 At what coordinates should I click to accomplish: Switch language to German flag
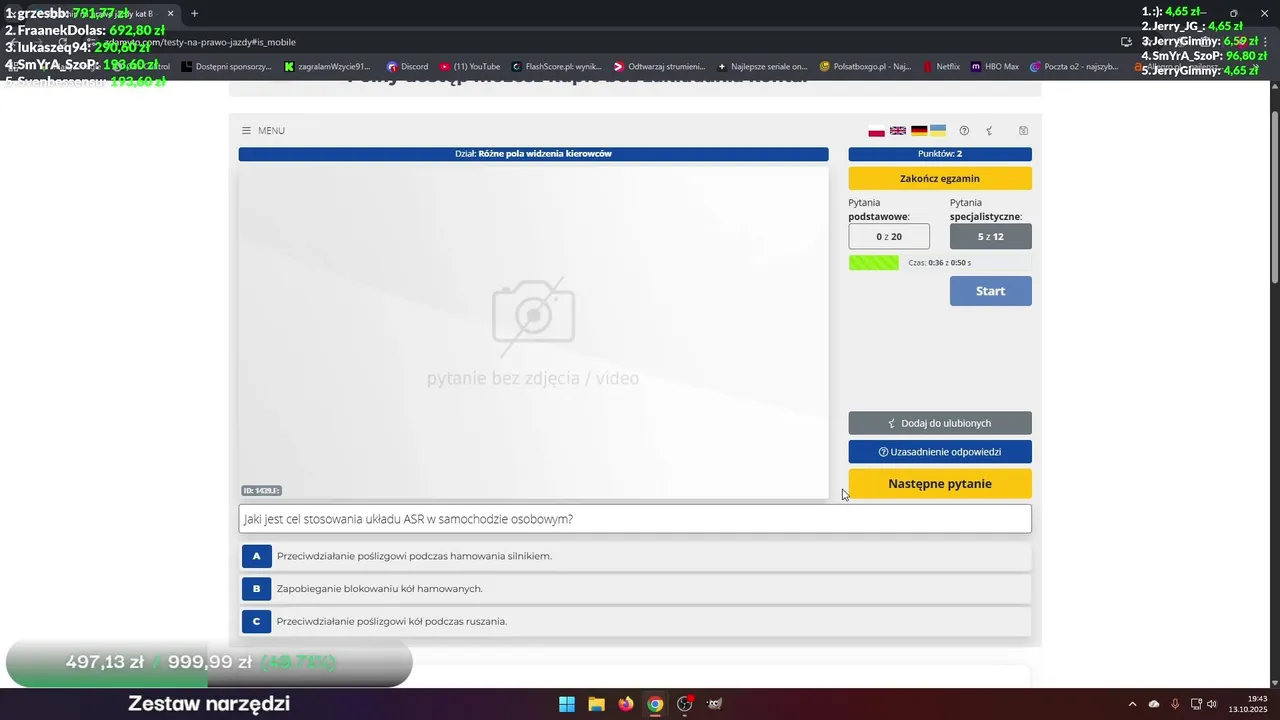coord(919,131)
